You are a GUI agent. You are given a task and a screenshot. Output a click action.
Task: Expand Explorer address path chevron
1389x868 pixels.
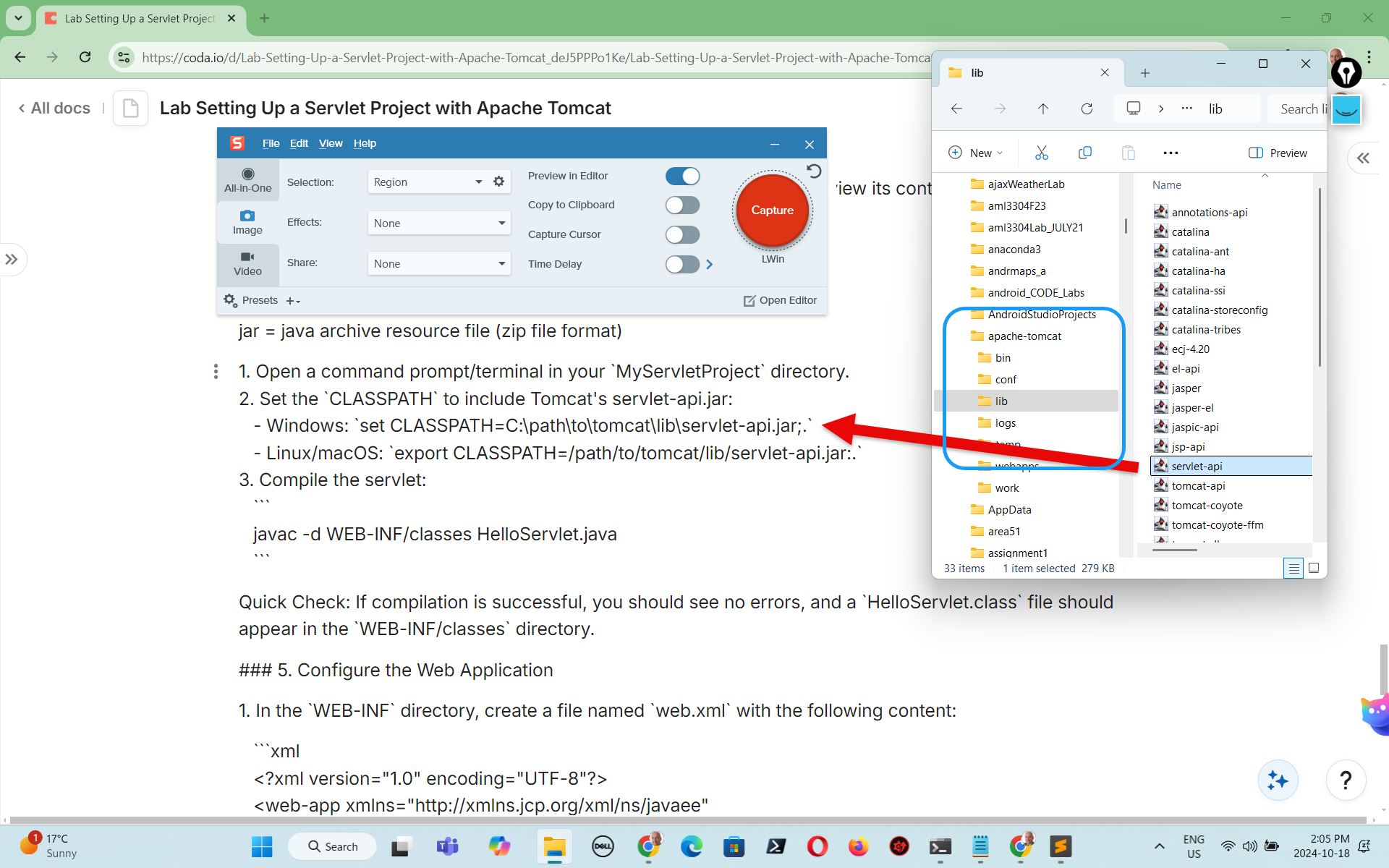(x=1161, y=109)
